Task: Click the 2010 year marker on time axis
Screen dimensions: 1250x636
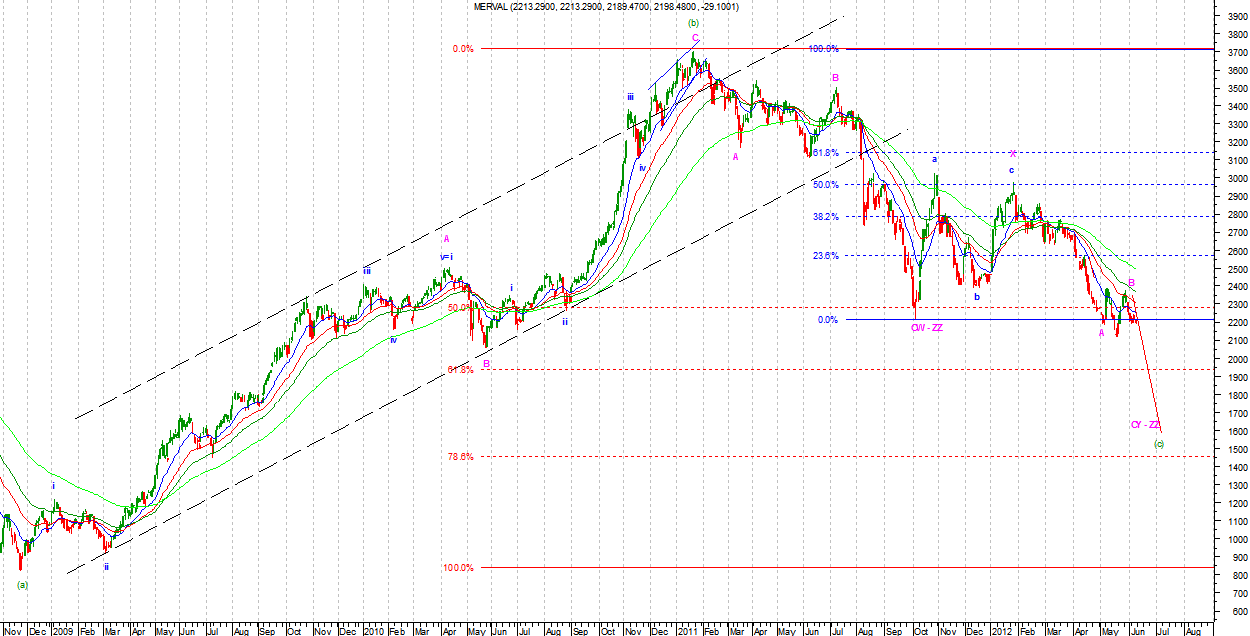Action: click(373, 631)
